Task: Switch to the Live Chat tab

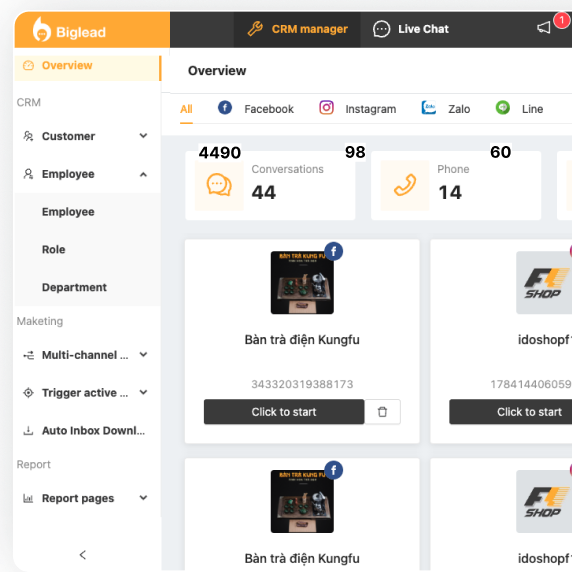Action: pos(411,29)
